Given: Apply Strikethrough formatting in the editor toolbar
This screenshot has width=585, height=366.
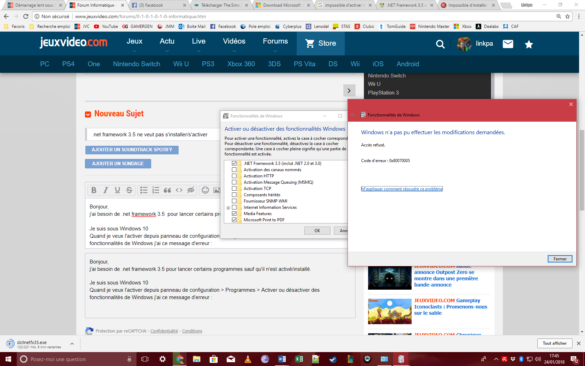Looking at the screenshot, I should pyautogui.click(x=129, y=190).
